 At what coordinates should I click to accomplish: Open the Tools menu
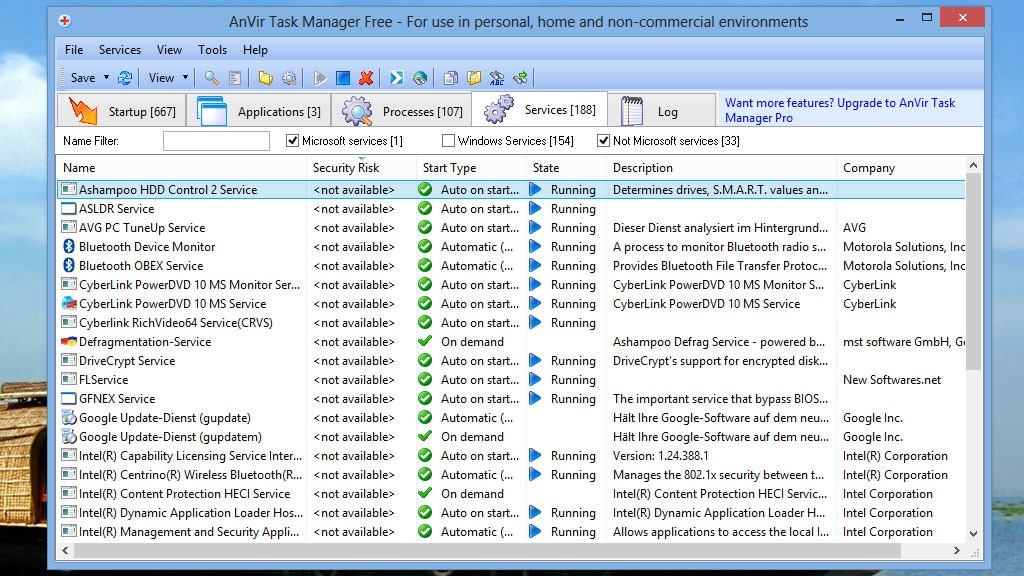click(212, 50)
